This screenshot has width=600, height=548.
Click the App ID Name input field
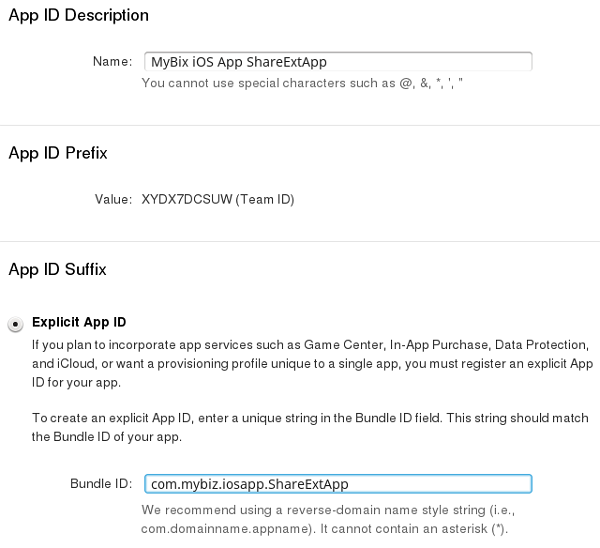click(x=337, y=61)
